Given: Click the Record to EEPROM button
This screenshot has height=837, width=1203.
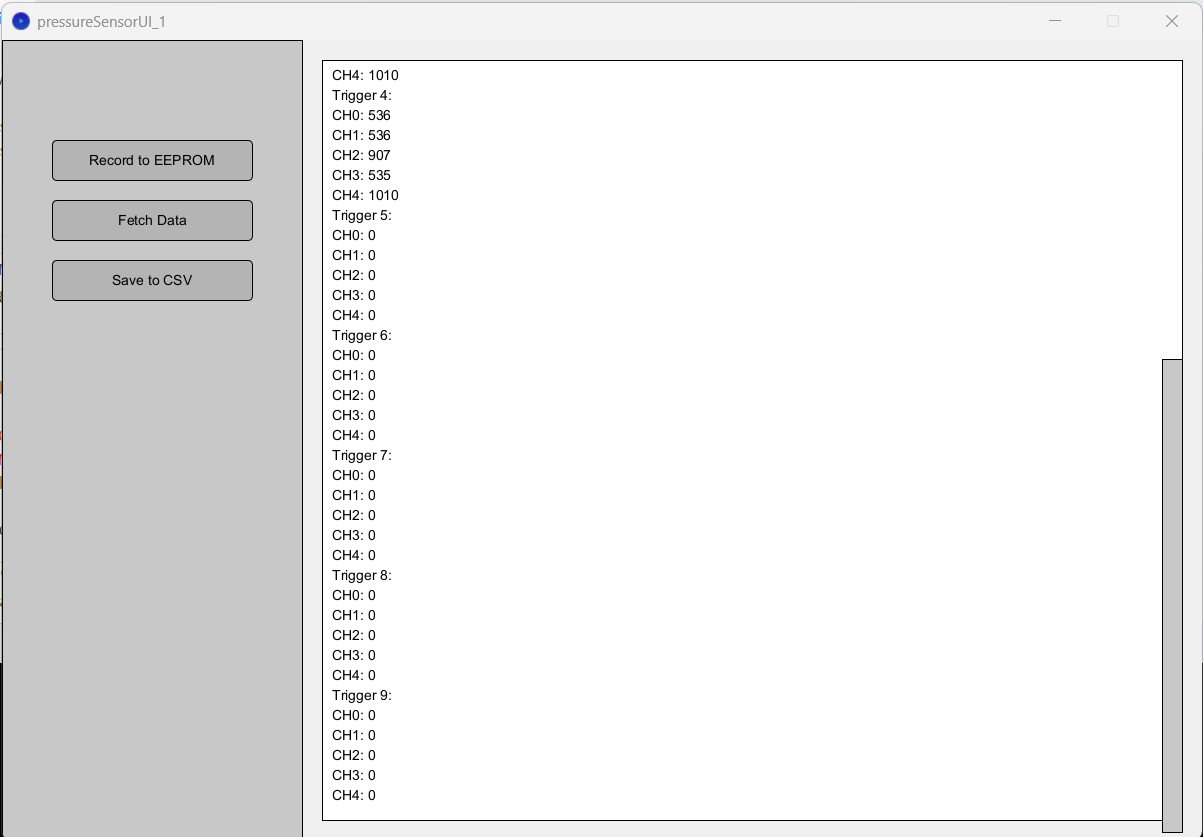Looking at the screenshot, I should [x=152, y=160].
